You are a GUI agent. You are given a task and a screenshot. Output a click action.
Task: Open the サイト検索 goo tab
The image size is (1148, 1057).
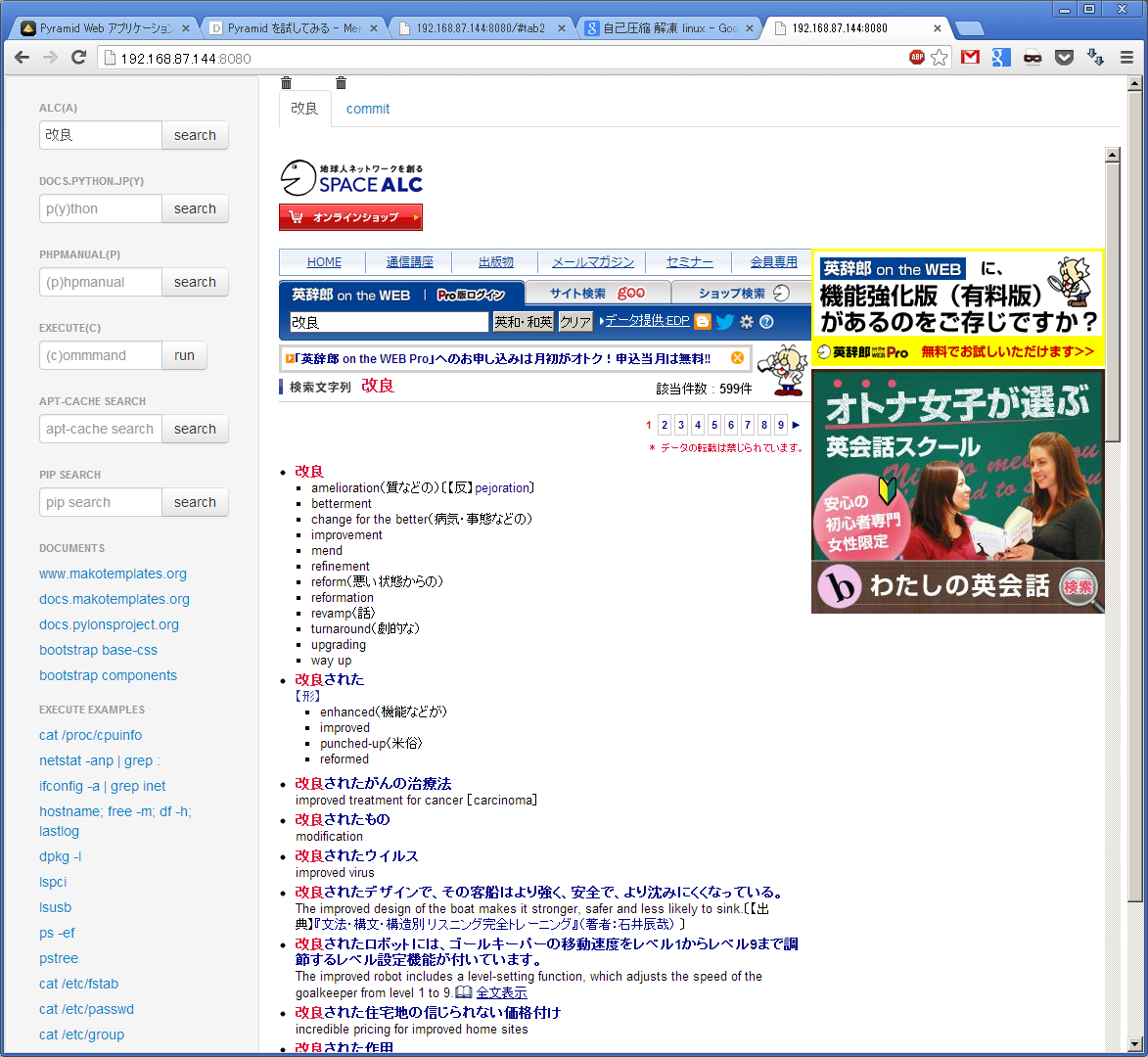pos(597,293)
